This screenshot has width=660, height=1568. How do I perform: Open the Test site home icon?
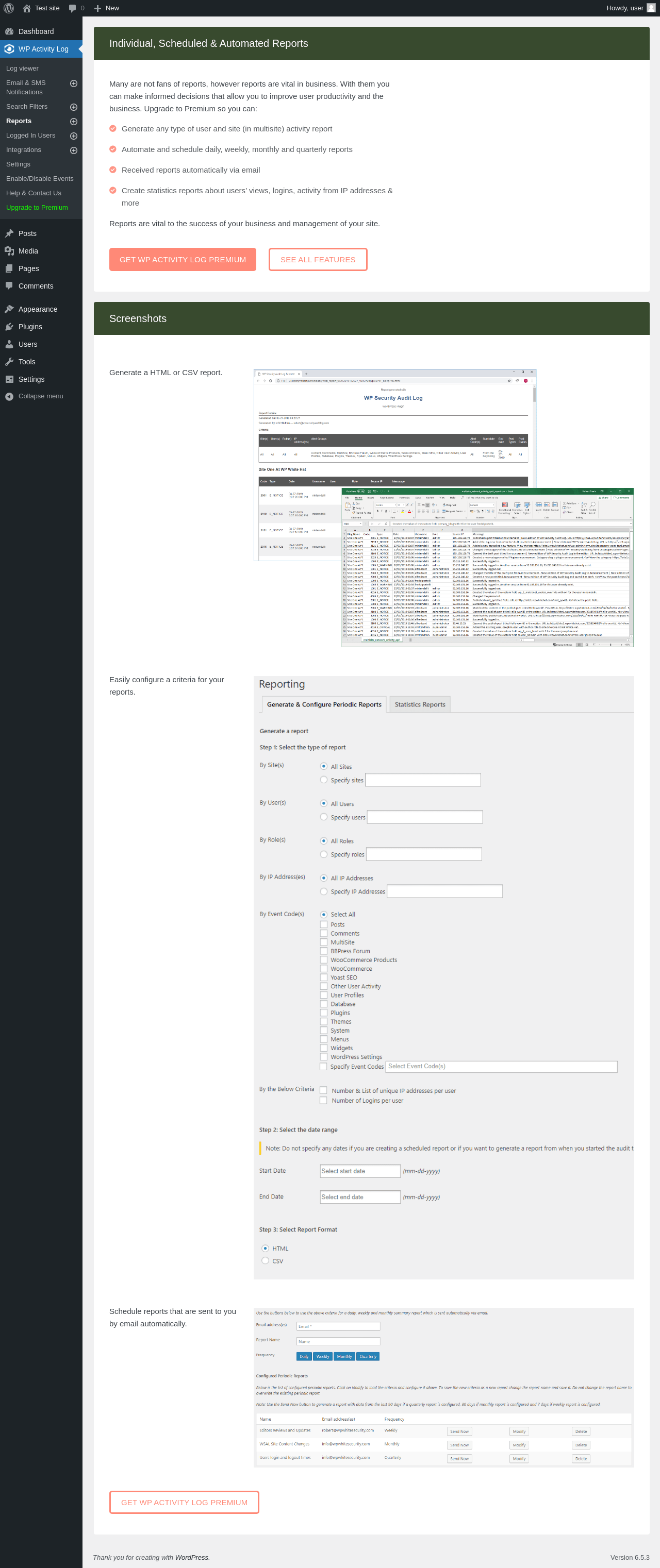tap(26, 8)
